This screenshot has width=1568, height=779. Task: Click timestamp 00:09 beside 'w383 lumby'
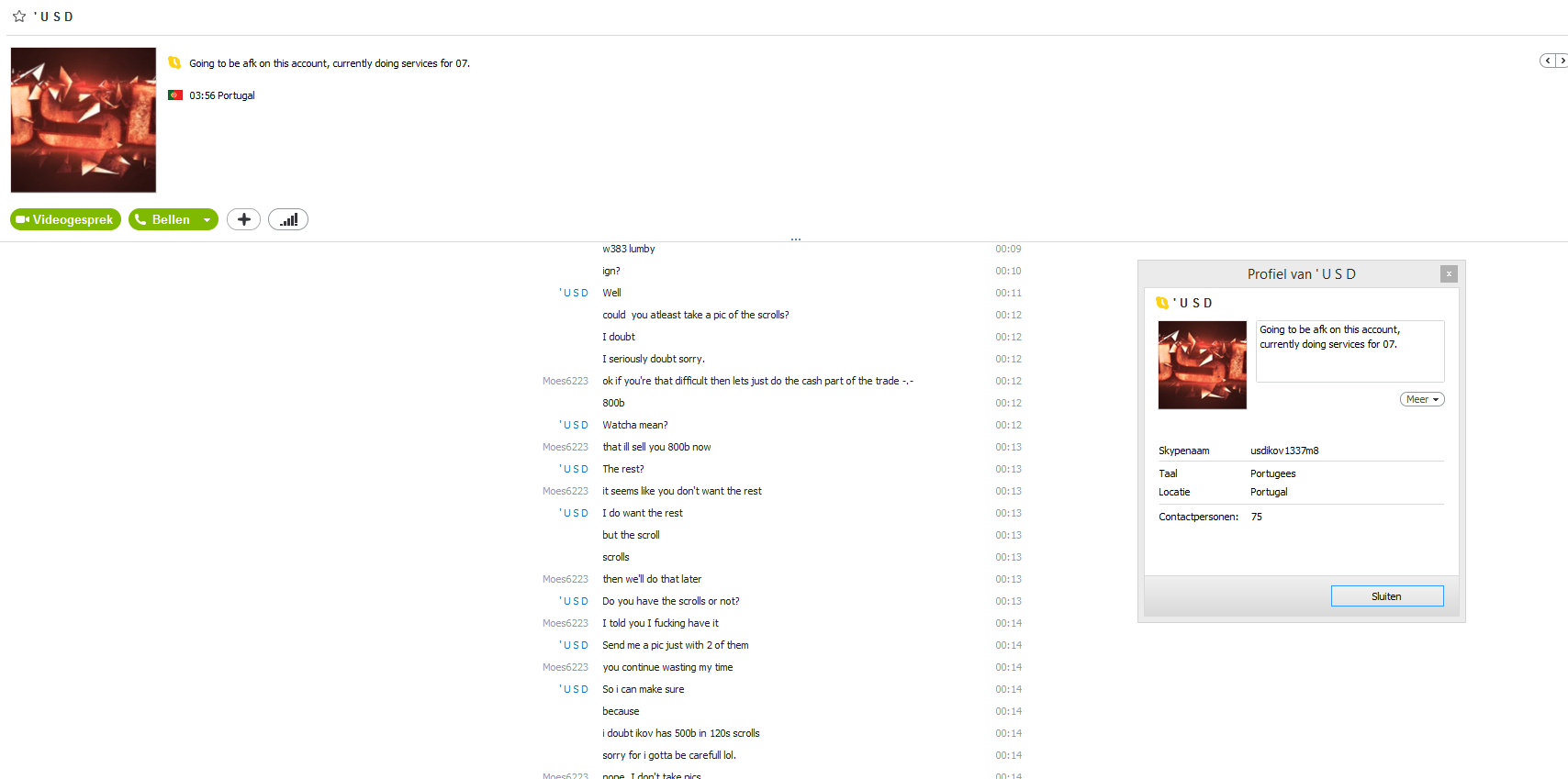(1008, 249)
